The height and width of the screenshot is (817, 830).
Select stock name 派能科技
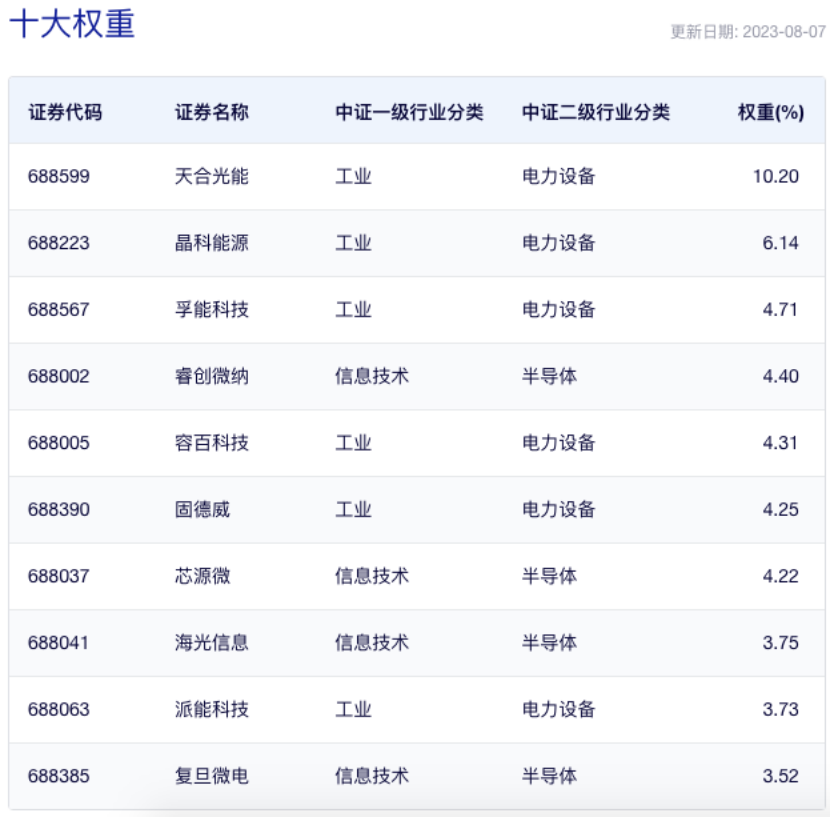(212, 710)
